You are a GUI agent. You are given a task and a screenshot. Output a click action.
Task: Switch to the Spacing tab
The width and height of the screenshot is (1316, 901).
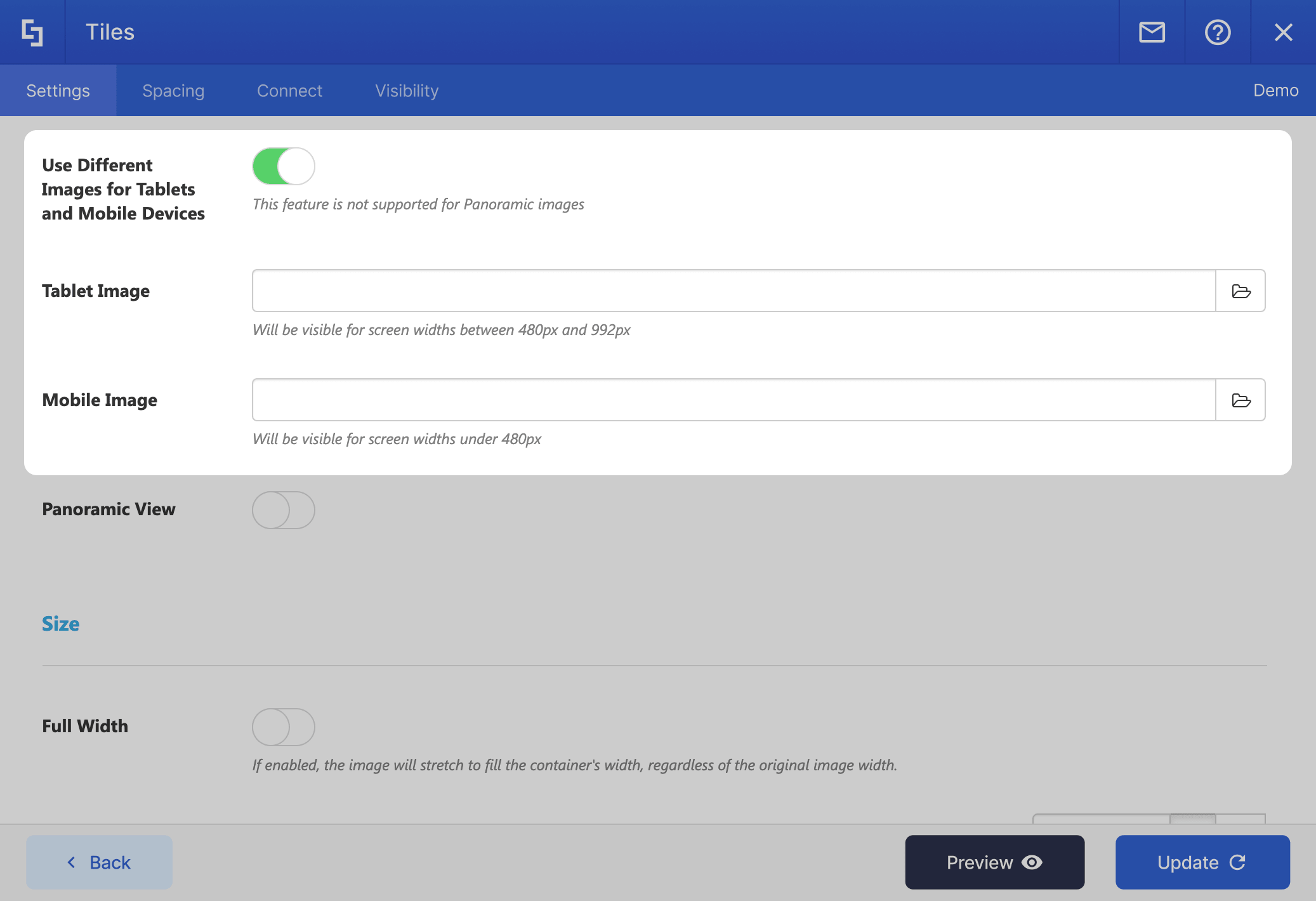[173, 90]
